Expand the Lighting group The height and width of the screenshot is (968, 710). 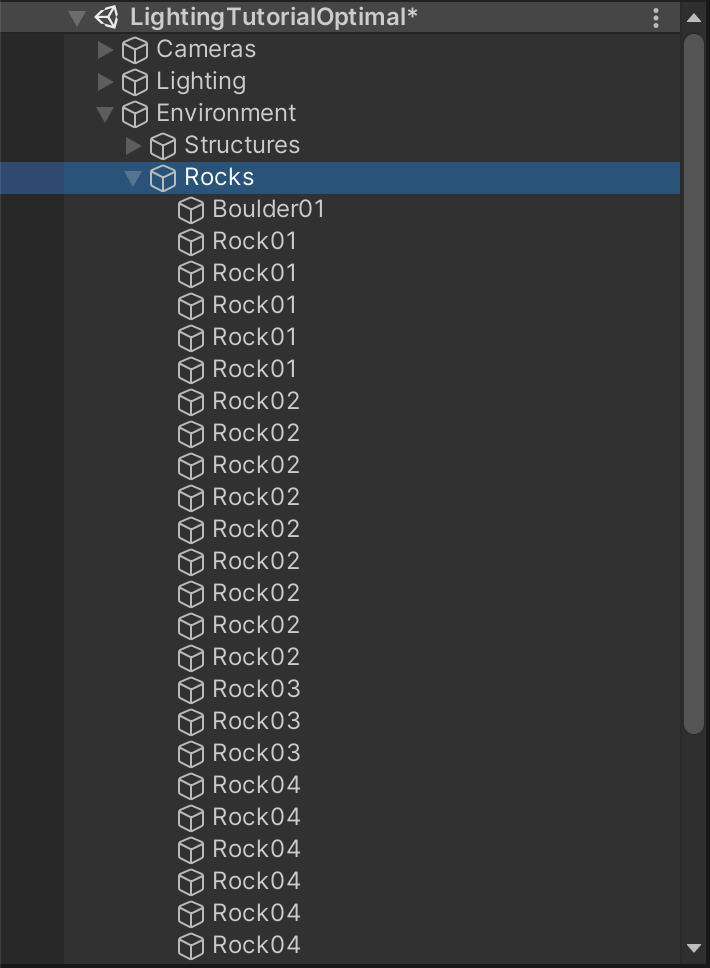pyautogui.click(x=105, y=82)
